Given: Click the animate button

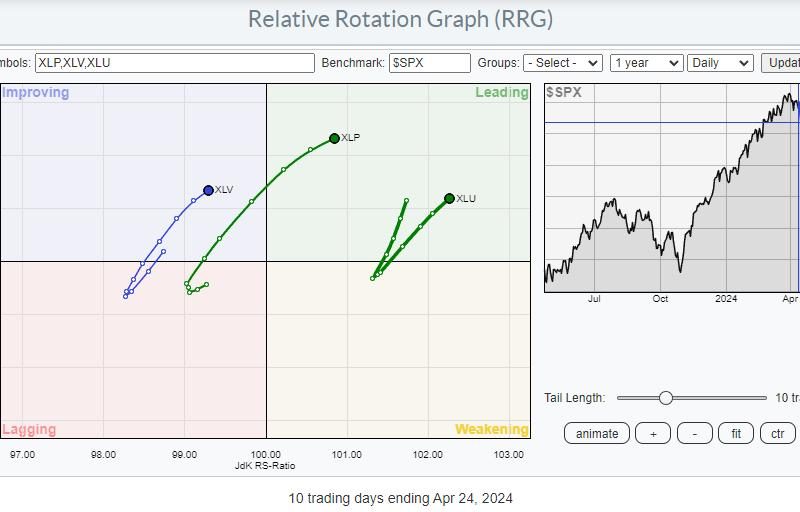Looking at the screenshot, I should click(x=597, y=434).
